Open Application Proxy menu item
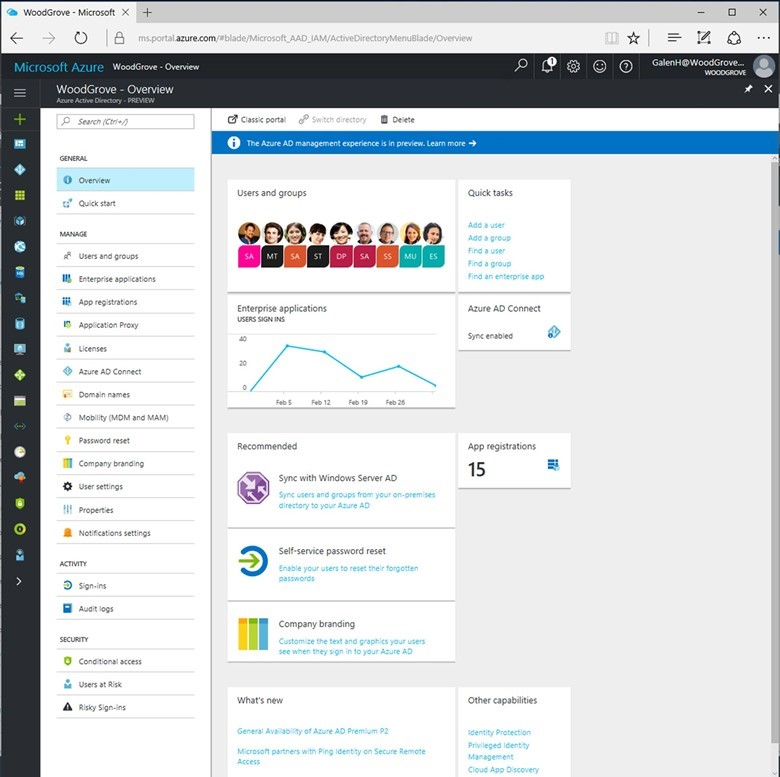 pyautogui.click(x=125, y=325)
